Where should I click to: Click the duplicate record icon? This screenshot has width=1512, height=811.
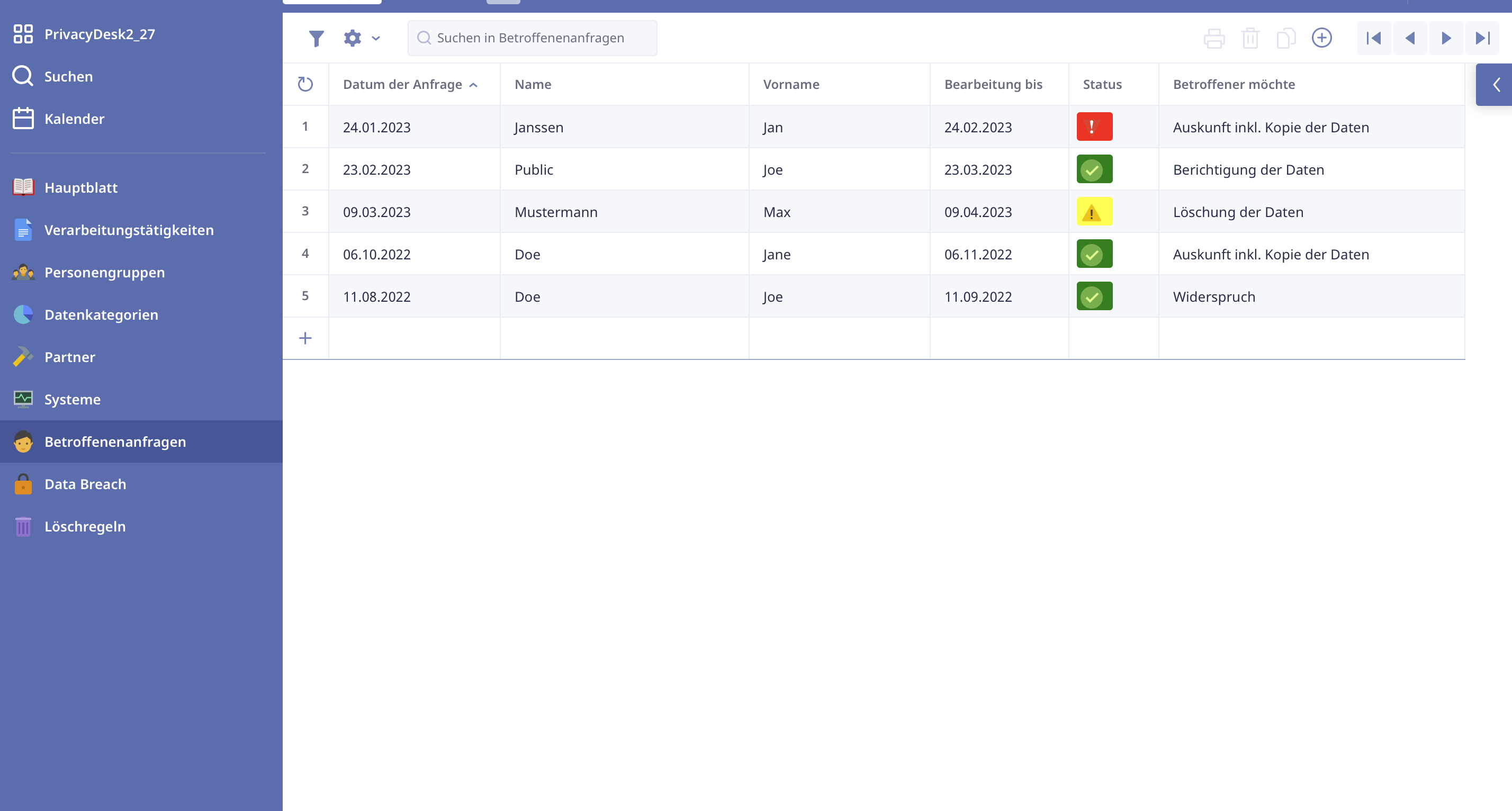point(1285,38)
